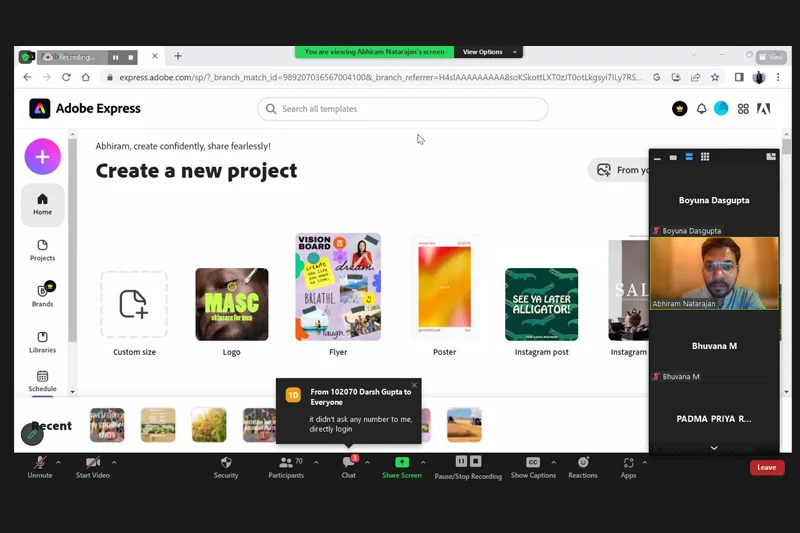This screenshot has width=800, height=533.
Task: Select Abhiram Natarajan's video tile
Action: click(x=714, y=273)
